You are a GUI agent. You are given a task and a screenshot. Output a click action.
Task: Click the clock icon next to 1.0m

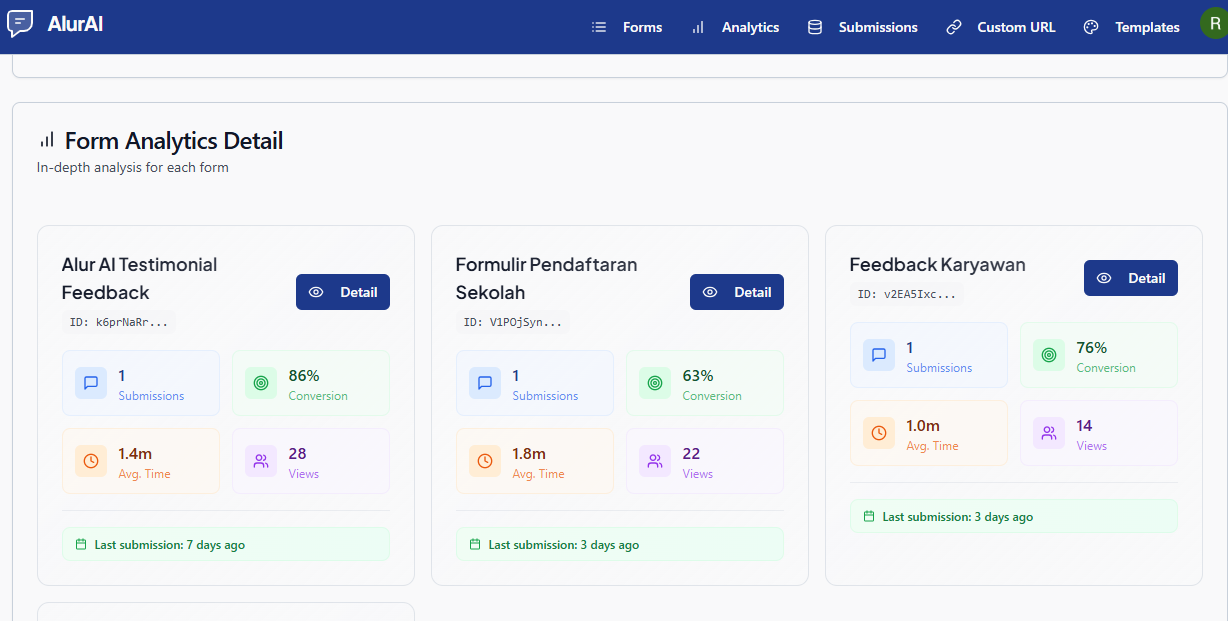[x=879, y=433]
